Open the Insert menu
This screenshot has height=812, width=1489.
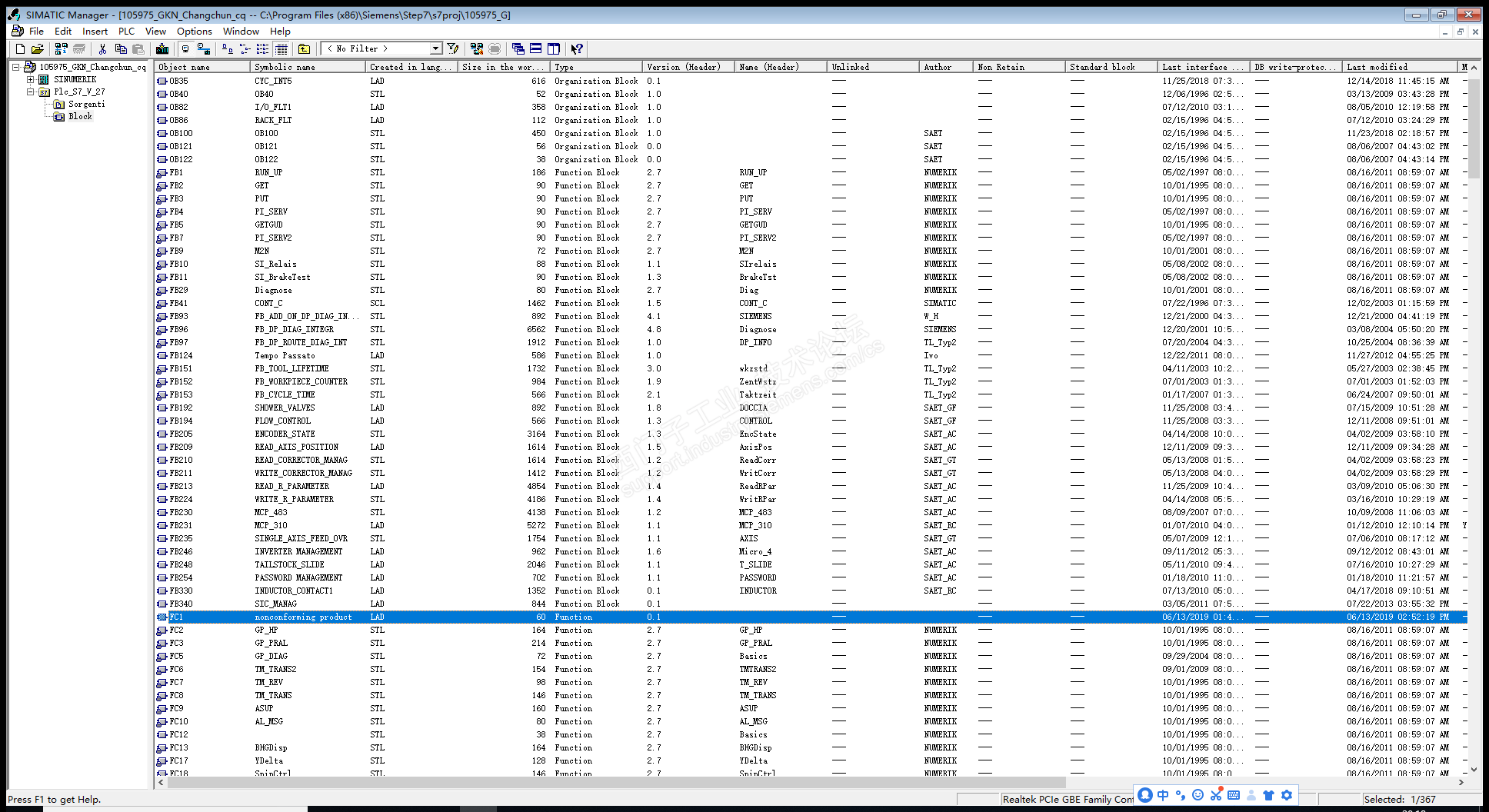coord(95,31)
